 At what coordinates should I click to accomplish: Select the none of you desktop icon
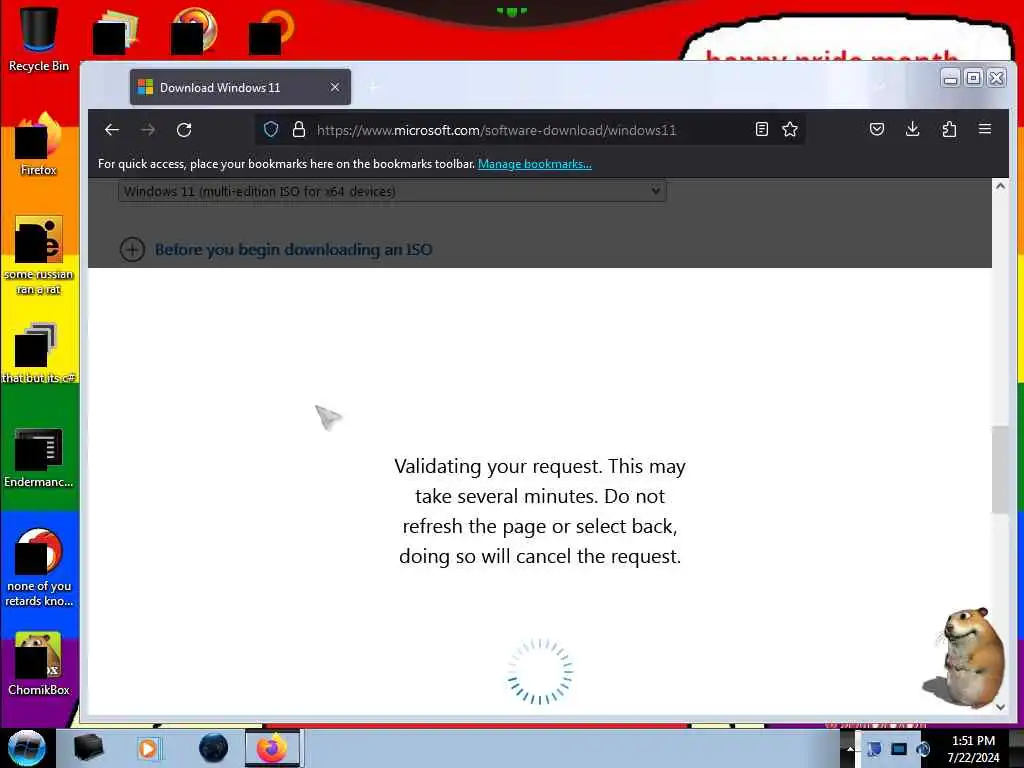click(x=39, y=568)
